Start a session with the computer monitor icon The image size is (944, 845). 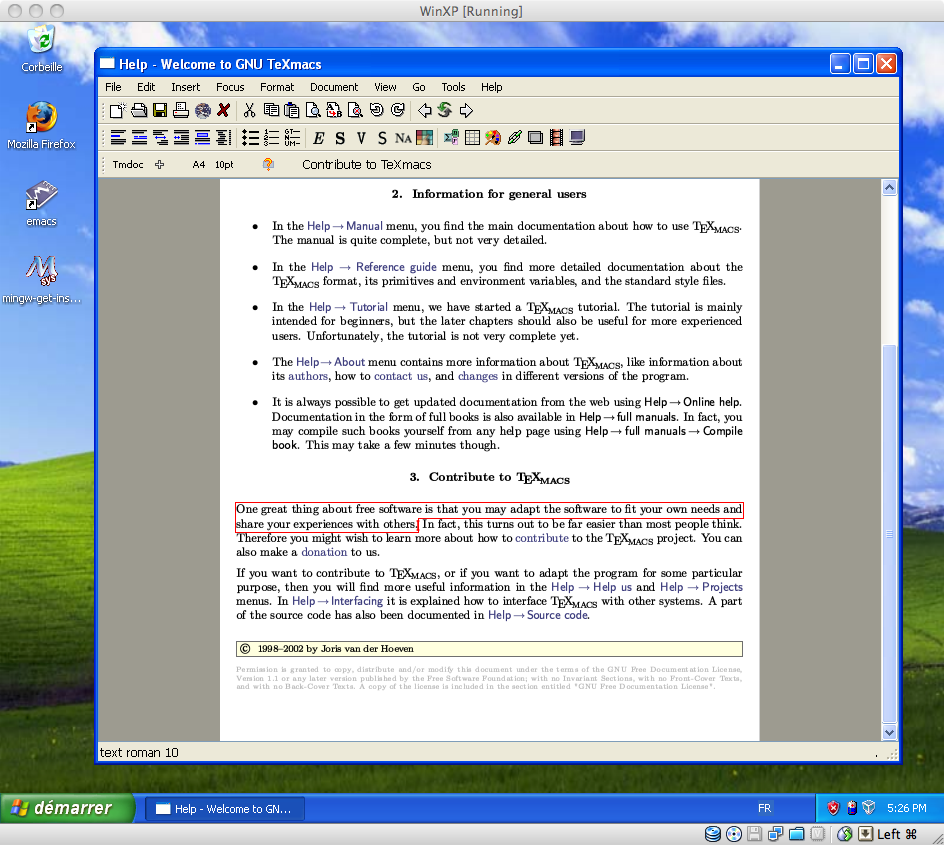(x=577, y=138)
